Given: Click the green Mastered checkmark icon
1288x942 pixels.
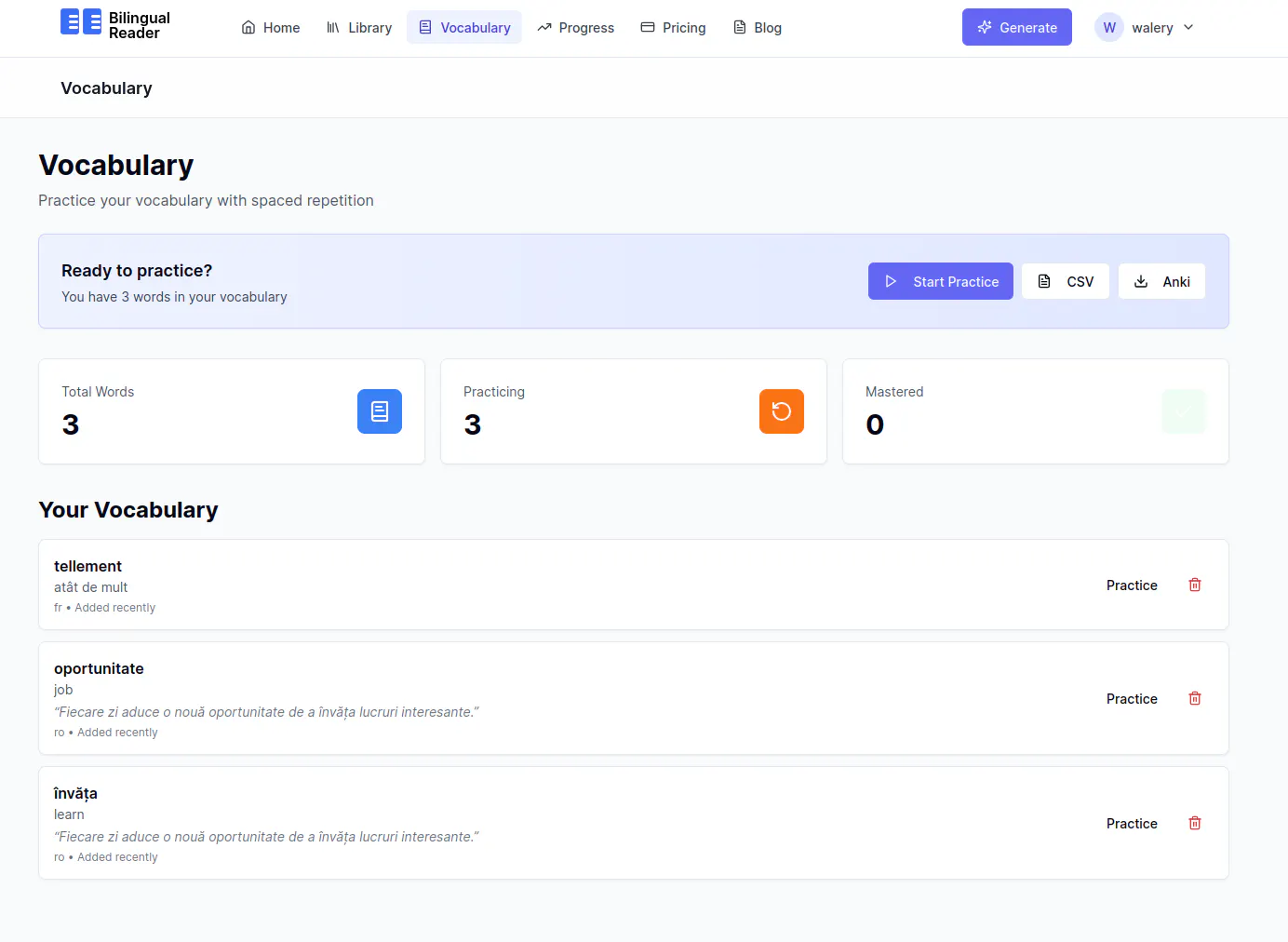Looking at the screenshot, I should coord(1184,411).
